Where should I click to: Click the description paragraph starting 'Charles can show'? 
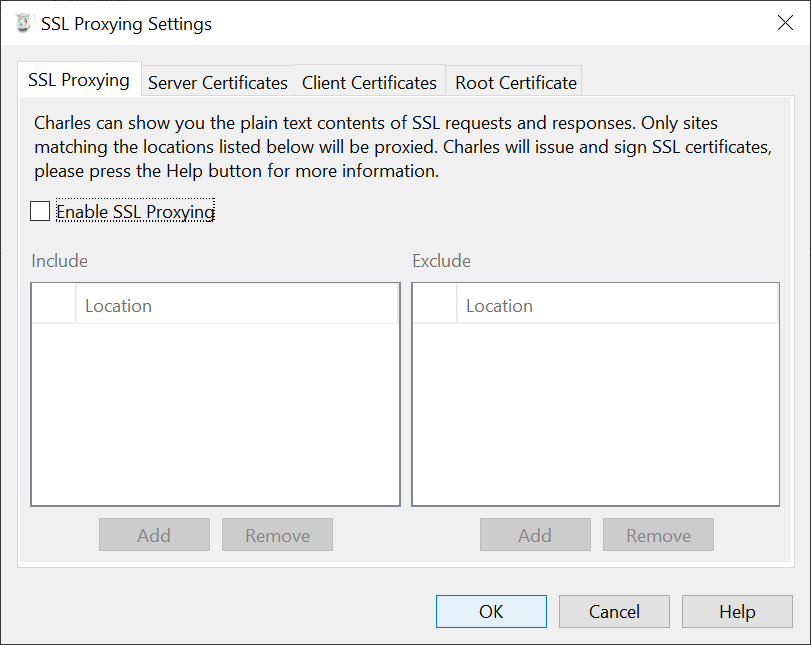403,147
